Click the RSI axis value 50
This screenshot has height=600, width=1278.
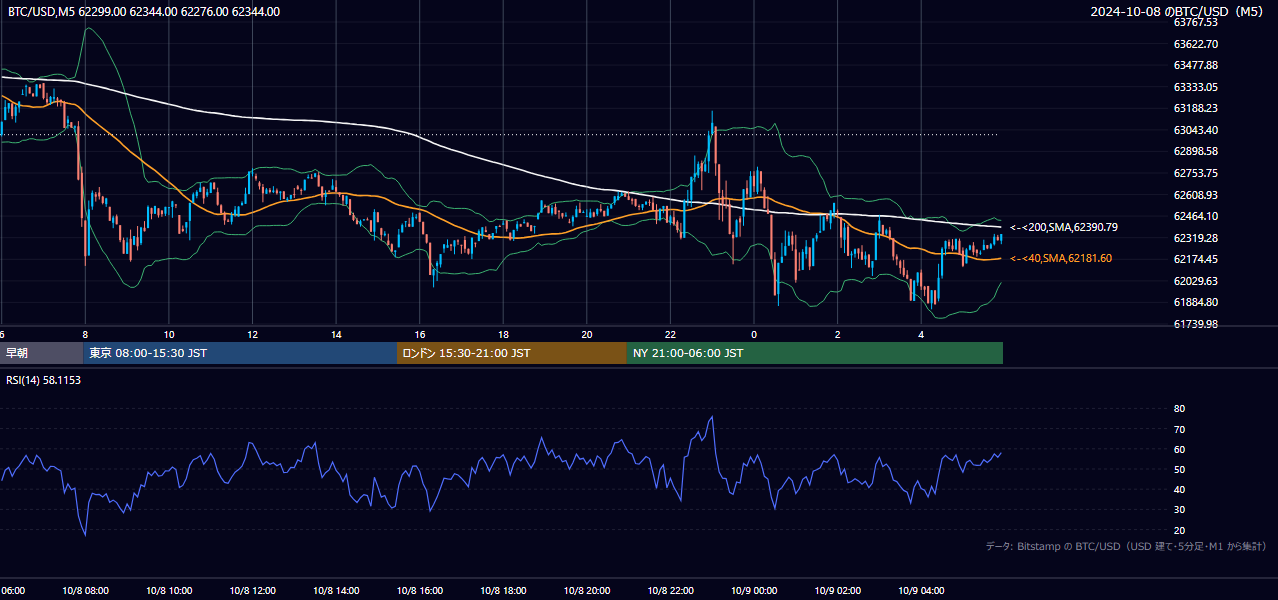pyautogui.click(x=1179, y=469)
